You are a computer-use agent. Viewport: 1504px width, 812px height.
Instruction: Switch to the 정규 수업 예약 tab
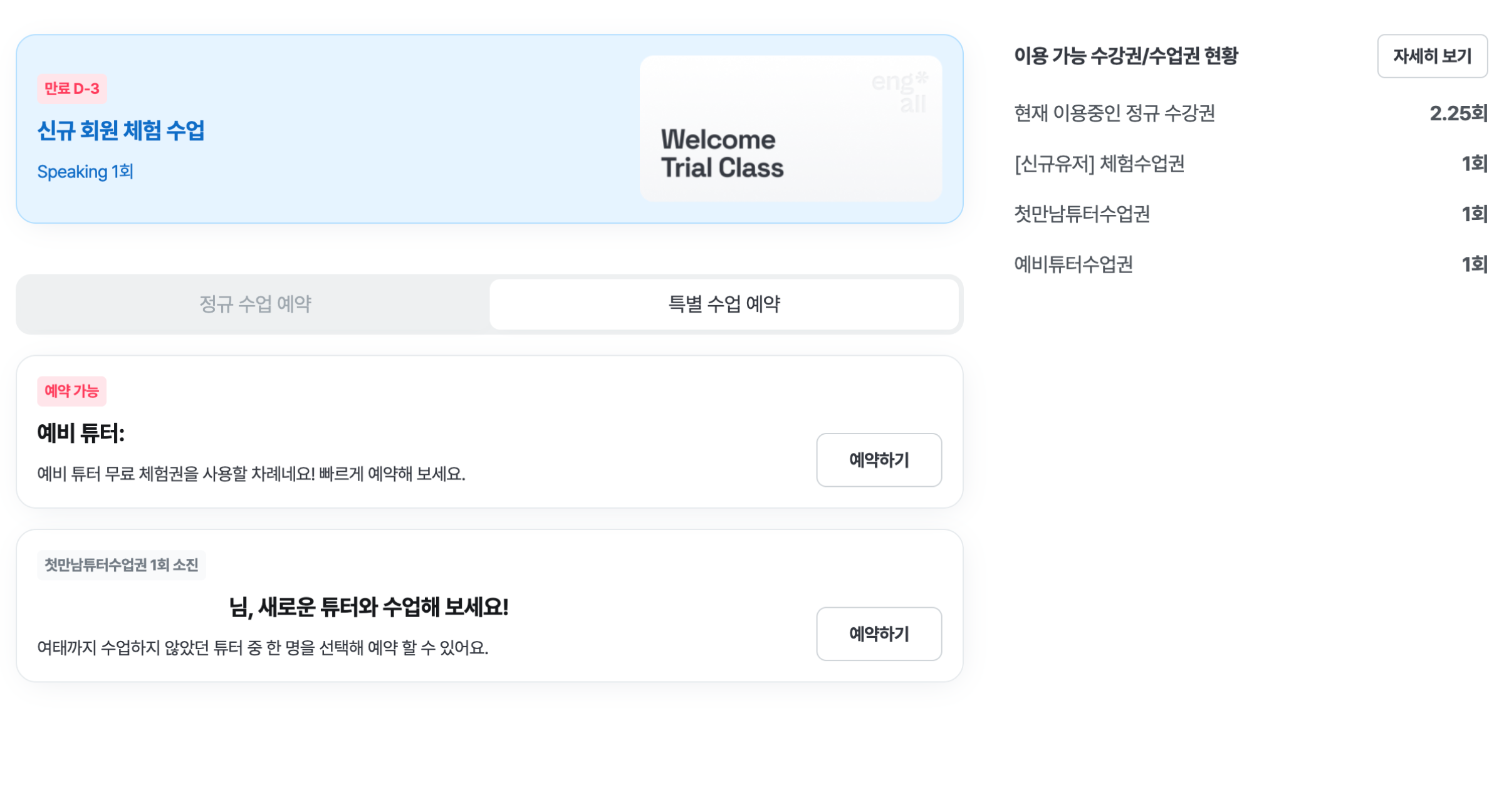tap(254, 304)
